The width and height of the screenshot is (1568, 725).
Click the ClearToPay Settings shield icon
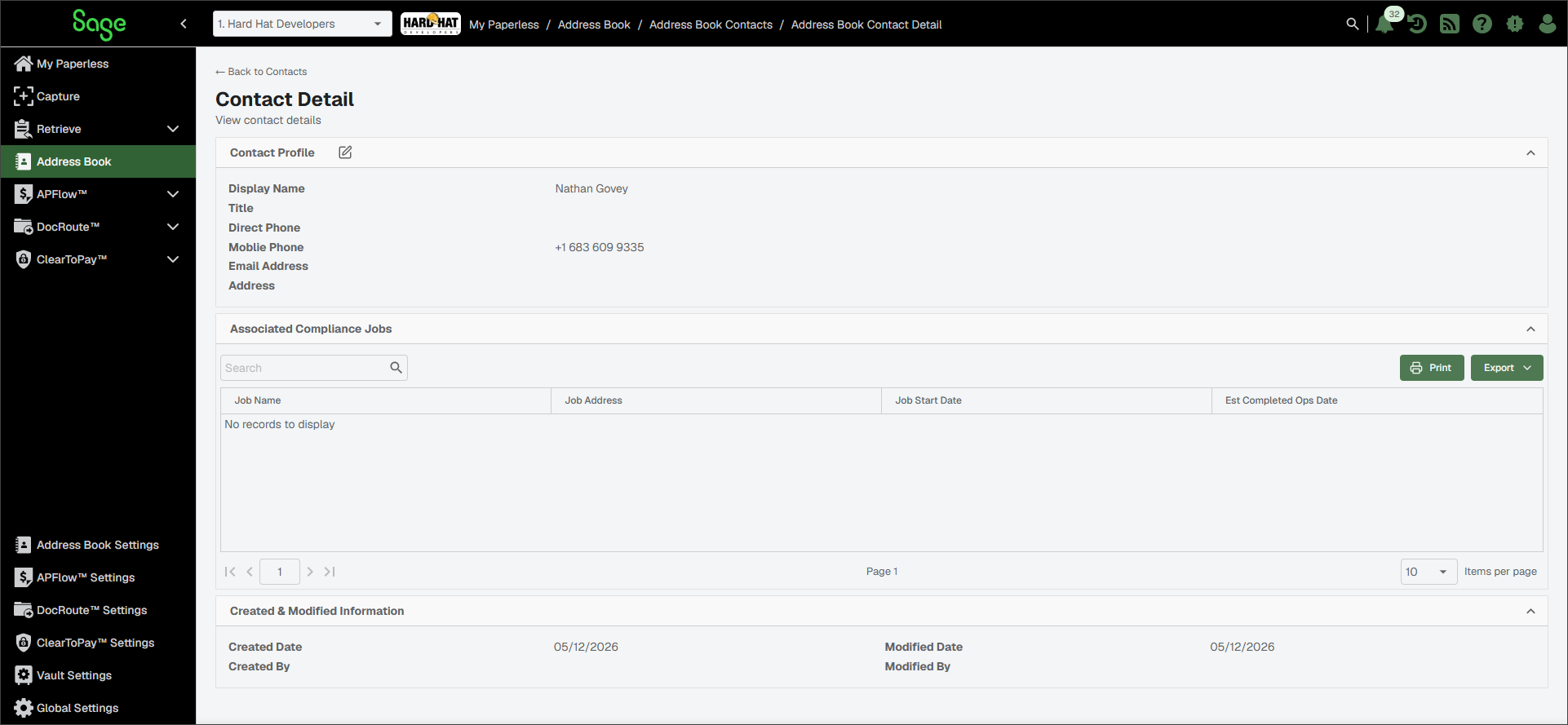coord(24,643)
